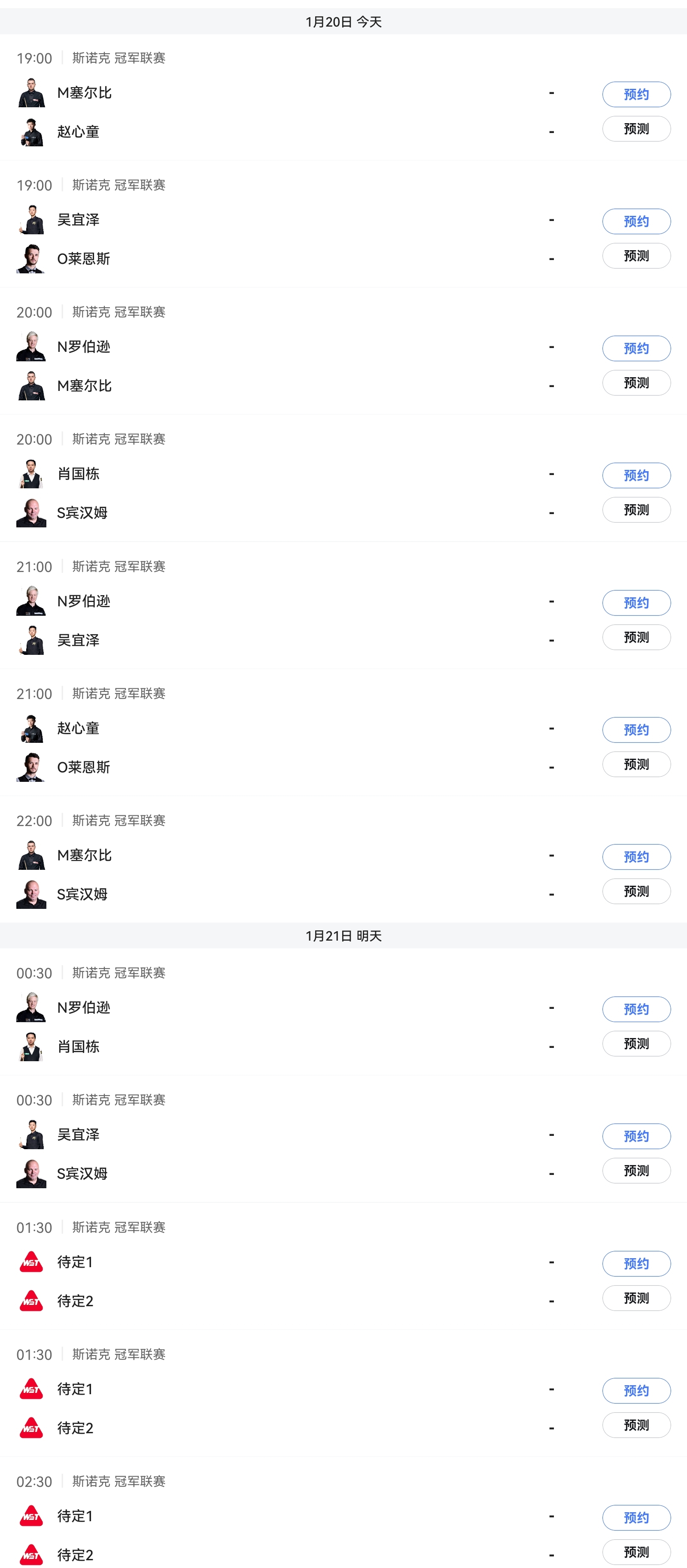Open 预测 for the 02:30 待定 match

coord(636,1552)
